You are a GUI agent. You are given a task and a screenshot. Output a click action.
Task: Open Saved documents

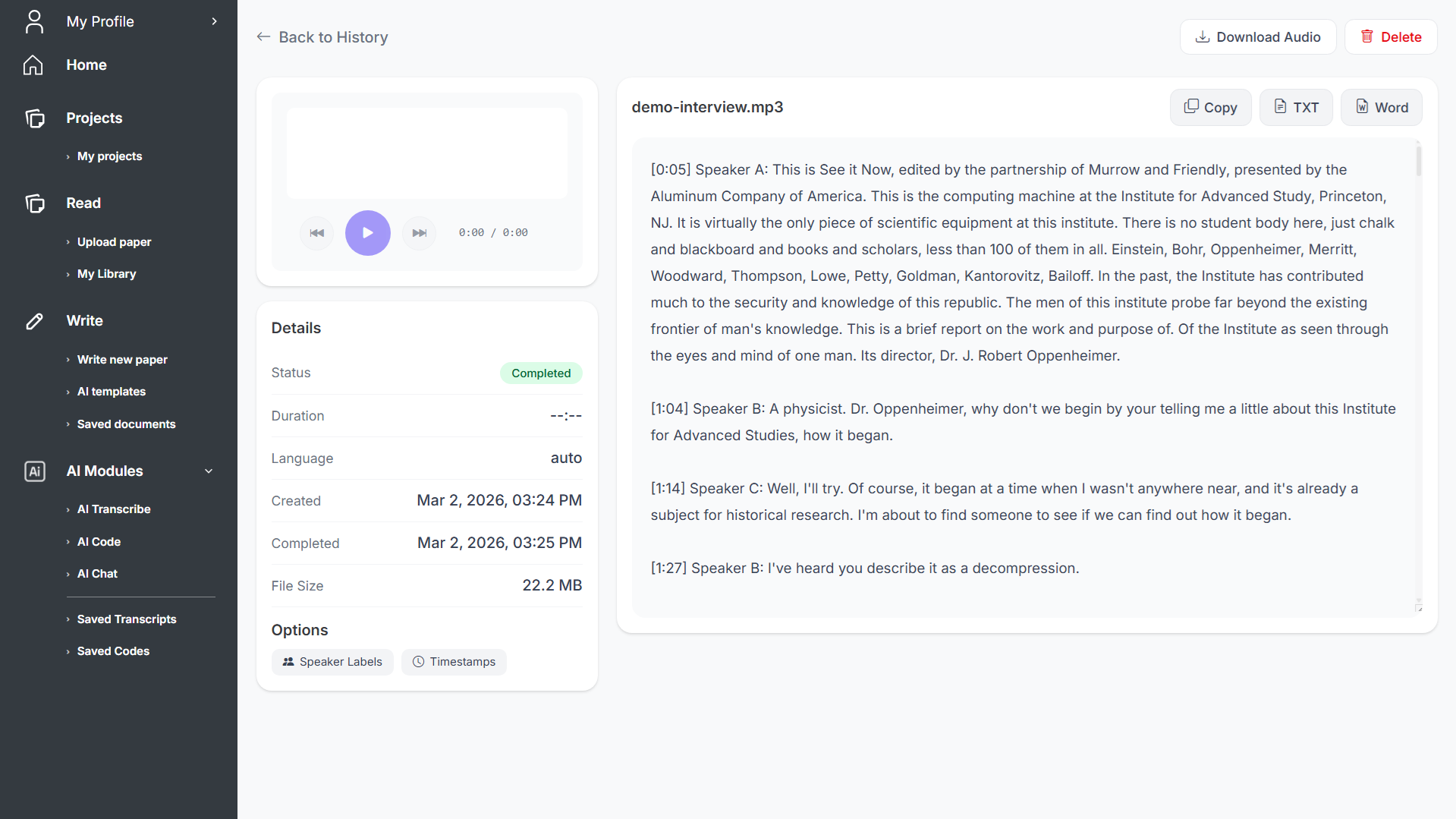pos(126,424)
